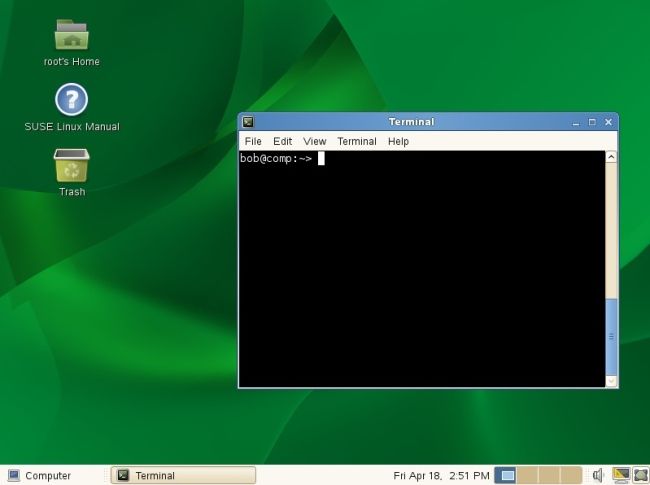Open the Terminal menu in the menu bar
Screen dimensions: 650x485
click(357, 141)
